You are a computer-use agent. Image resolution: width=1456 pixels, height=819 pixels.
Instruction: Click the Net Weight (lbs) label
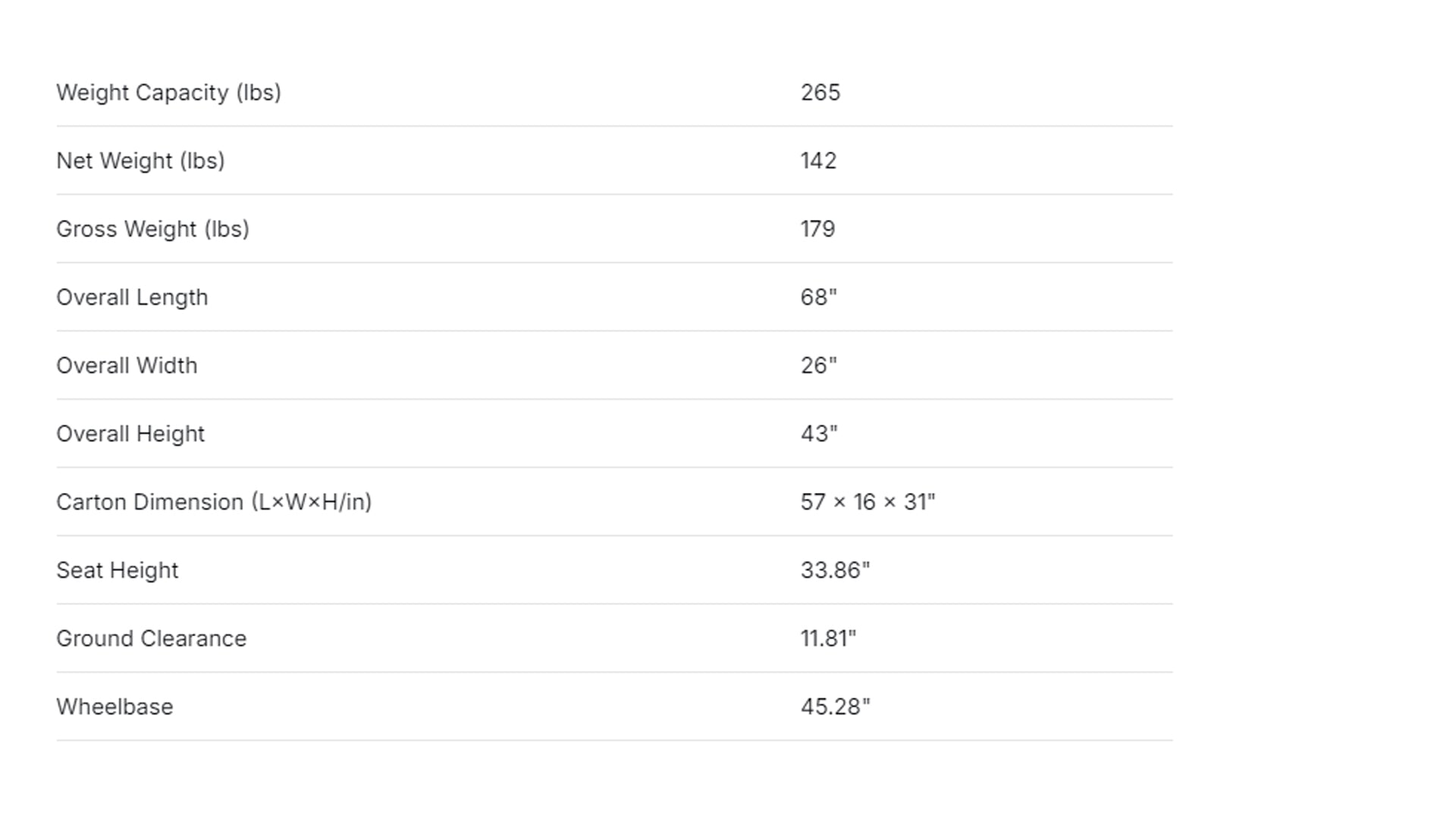[x=140, y=161]
